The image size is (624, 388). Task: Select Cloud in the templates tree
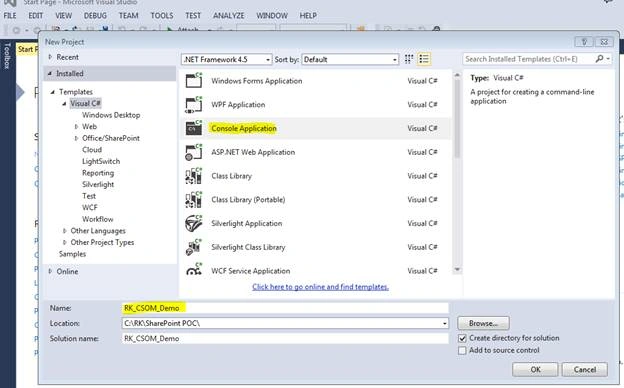[92, 150]
